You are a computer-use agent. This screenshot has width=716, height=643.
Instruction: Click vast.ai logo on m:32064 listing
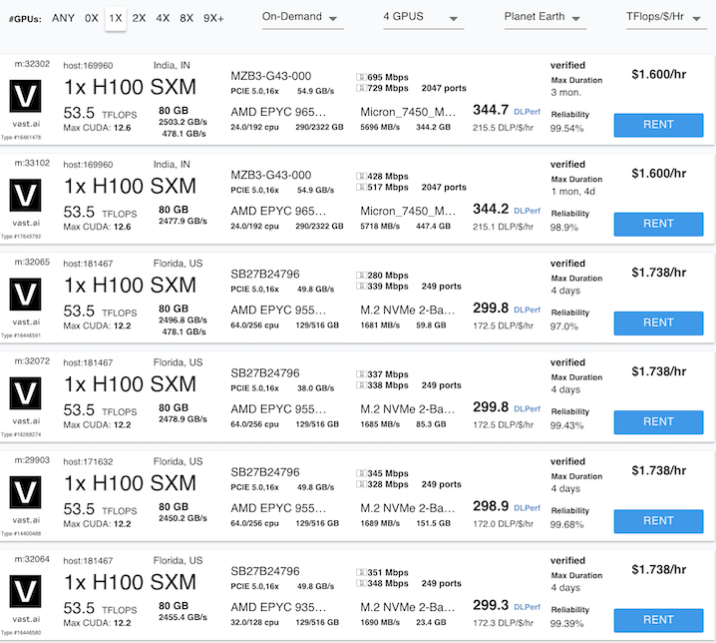click(x=25, y=591)
